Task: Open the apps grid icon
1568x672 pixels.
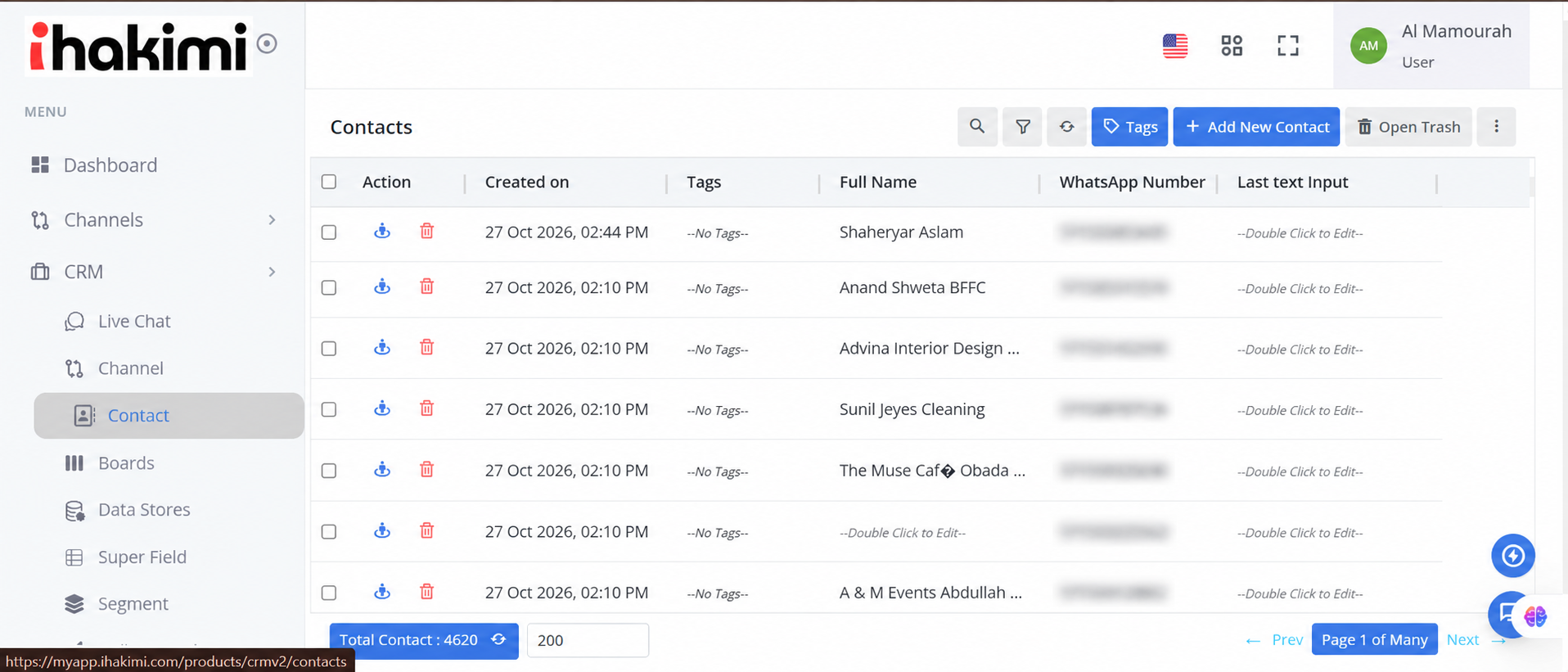Action: point(1232,46)
